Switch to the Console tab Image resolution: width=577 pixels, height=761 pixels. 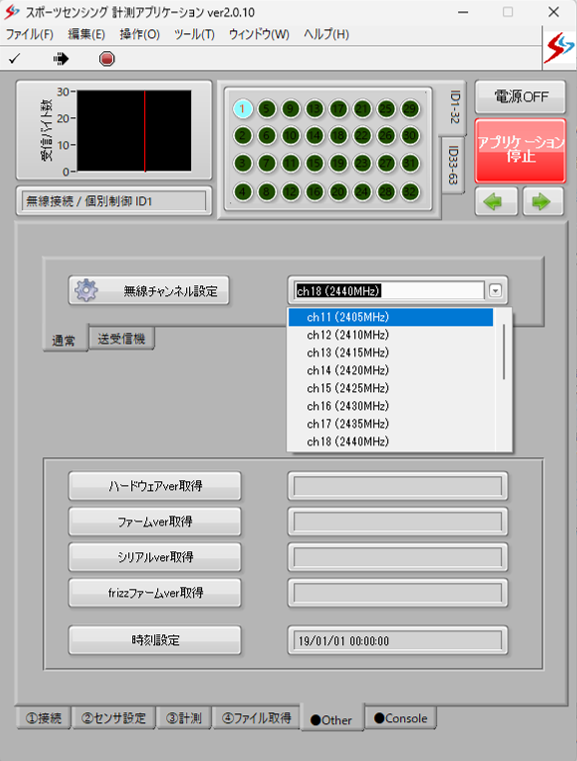pos(401,718)
